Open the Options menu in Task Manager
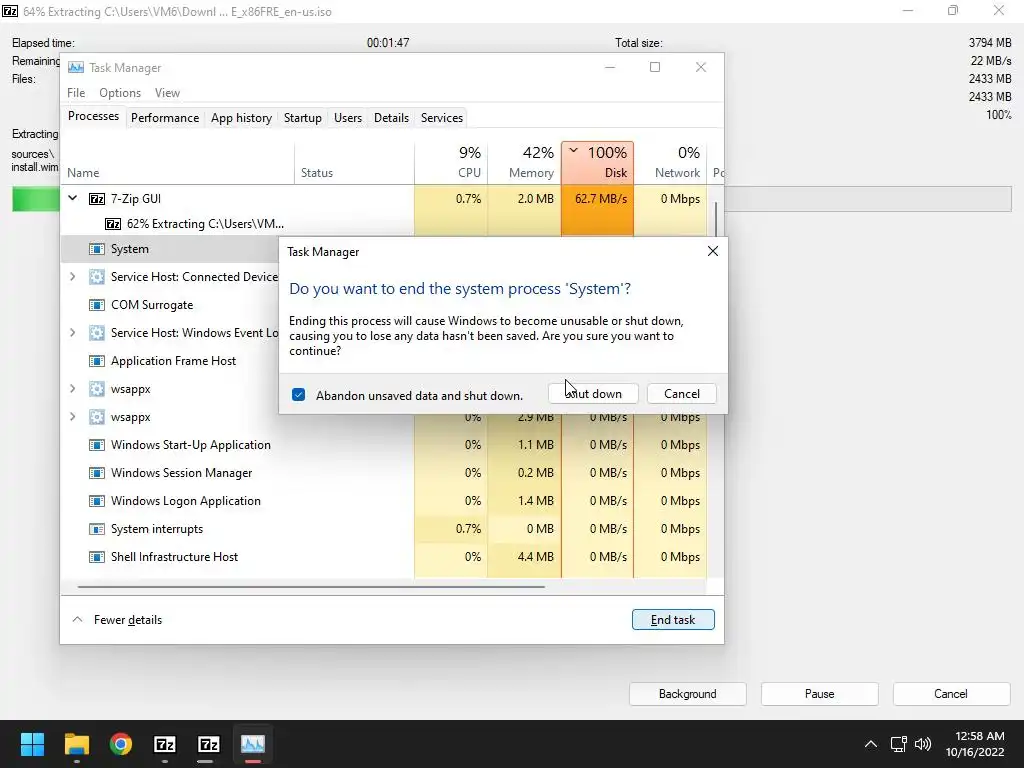 [x=120, y=93]
